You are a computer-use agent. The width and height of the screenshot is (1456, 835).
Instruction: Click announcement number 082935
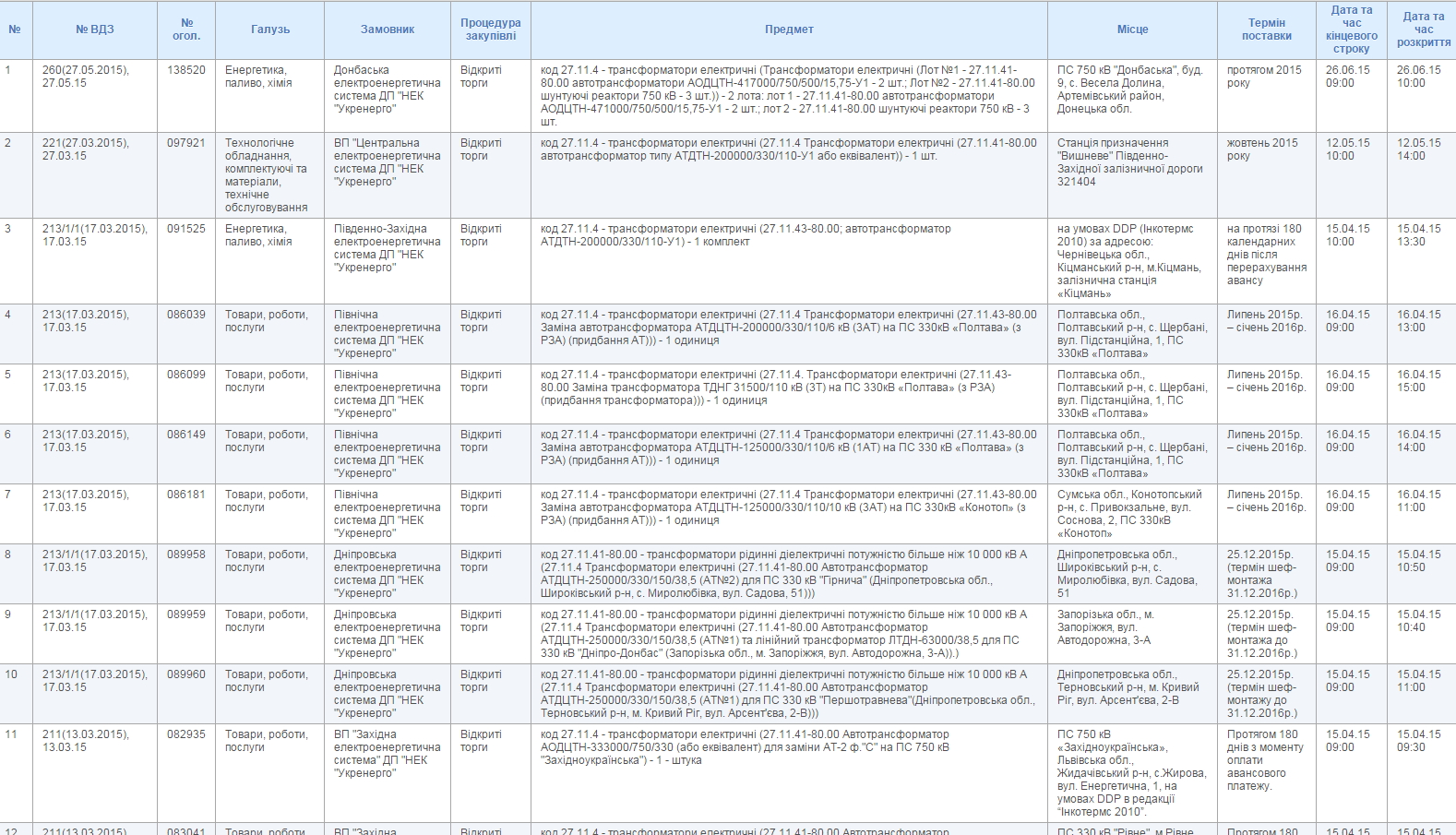[186, 734]
